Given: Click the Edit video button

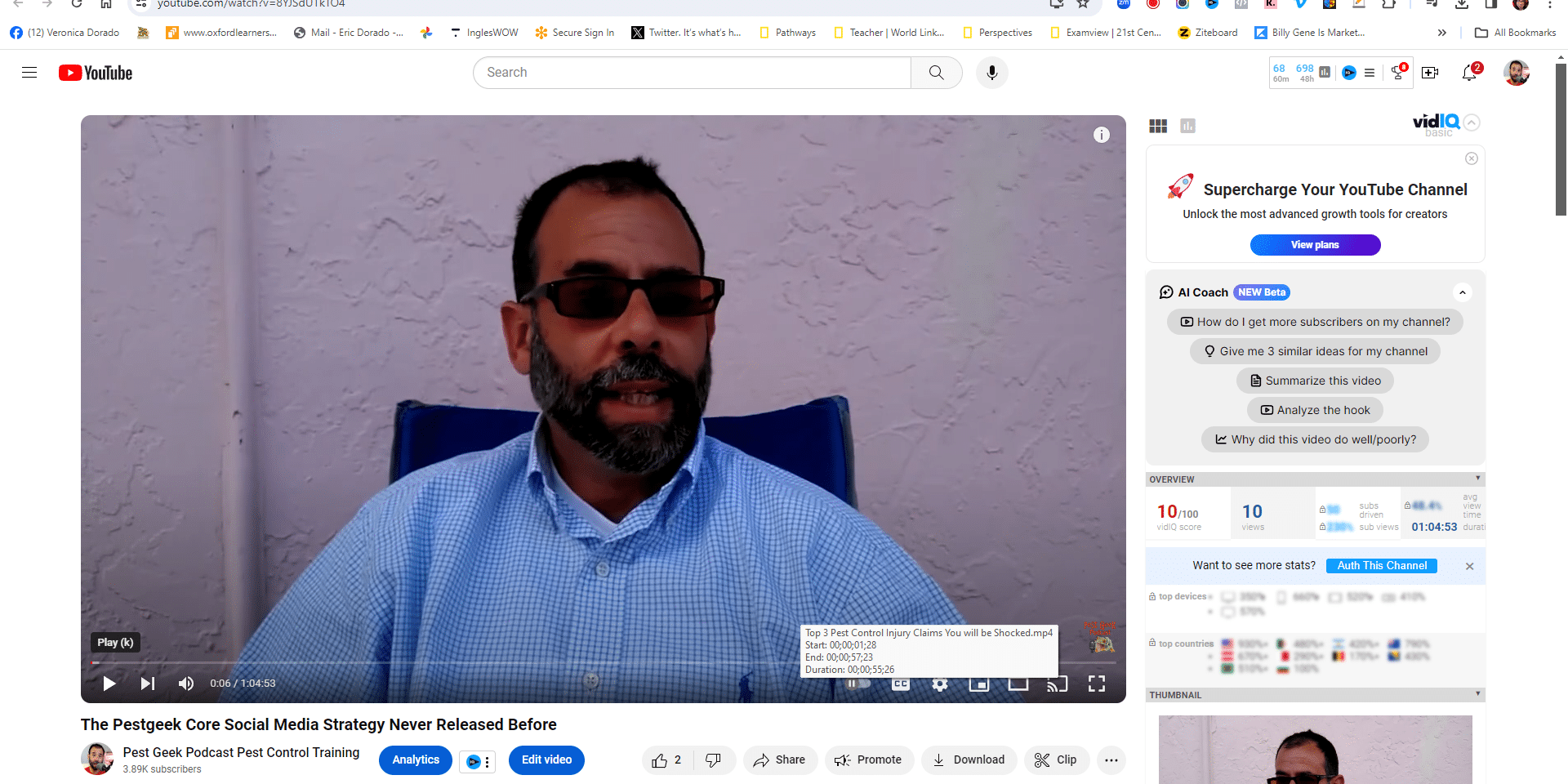Looking at the screenshot, I should [546, 760].
